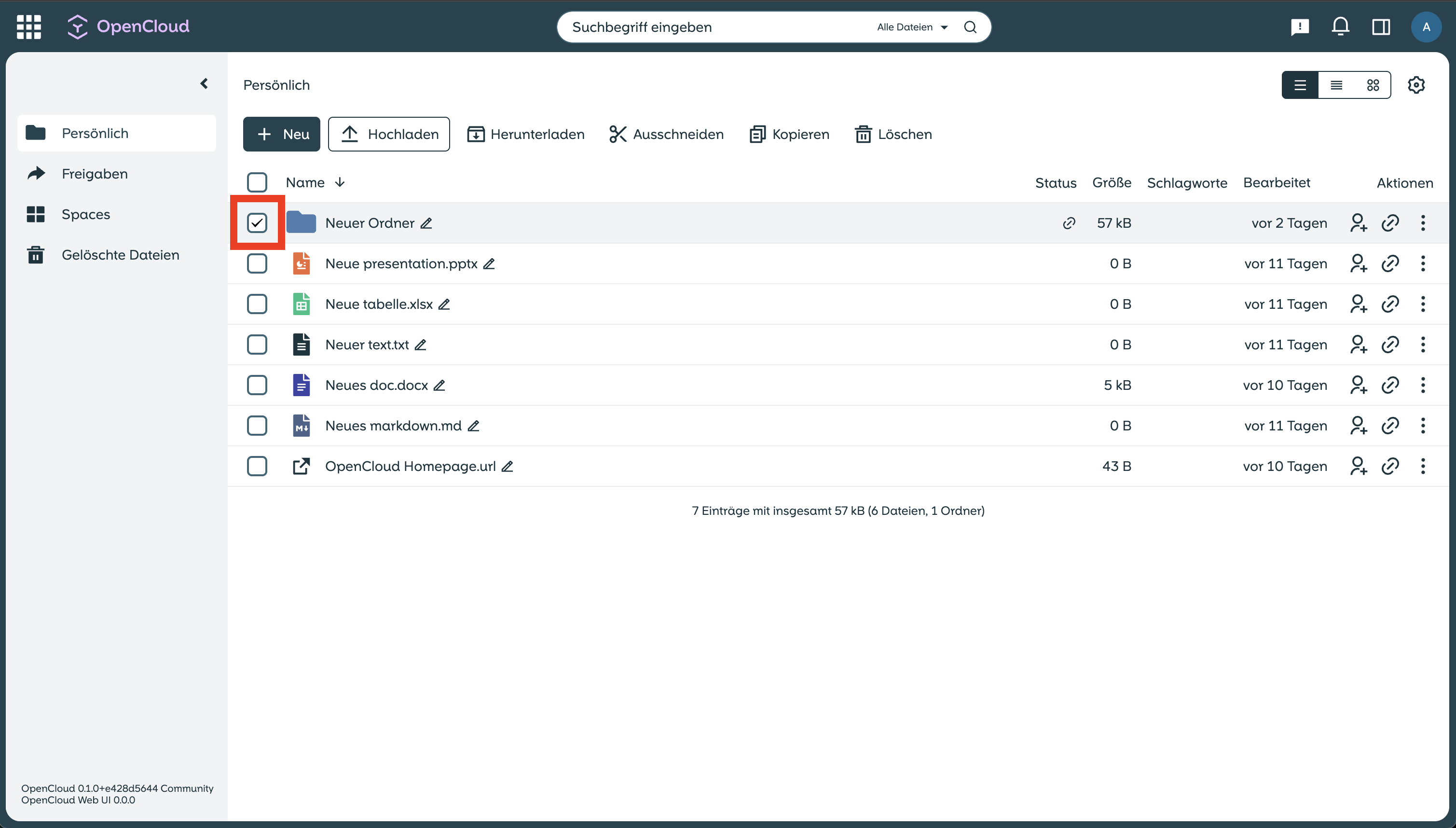Open more actions for Neues markdown.md
The image size is (1456, 828).
click(1423, 426)
